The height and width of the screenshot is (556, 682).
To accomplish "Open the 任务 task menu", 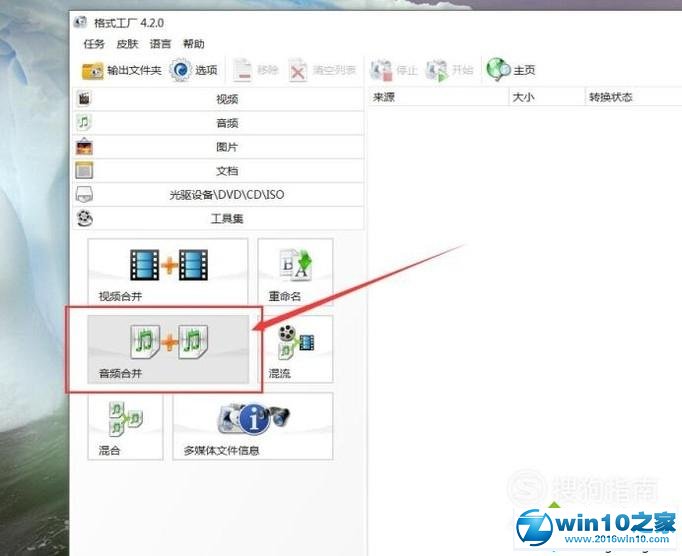I will (x=94, y=44).
